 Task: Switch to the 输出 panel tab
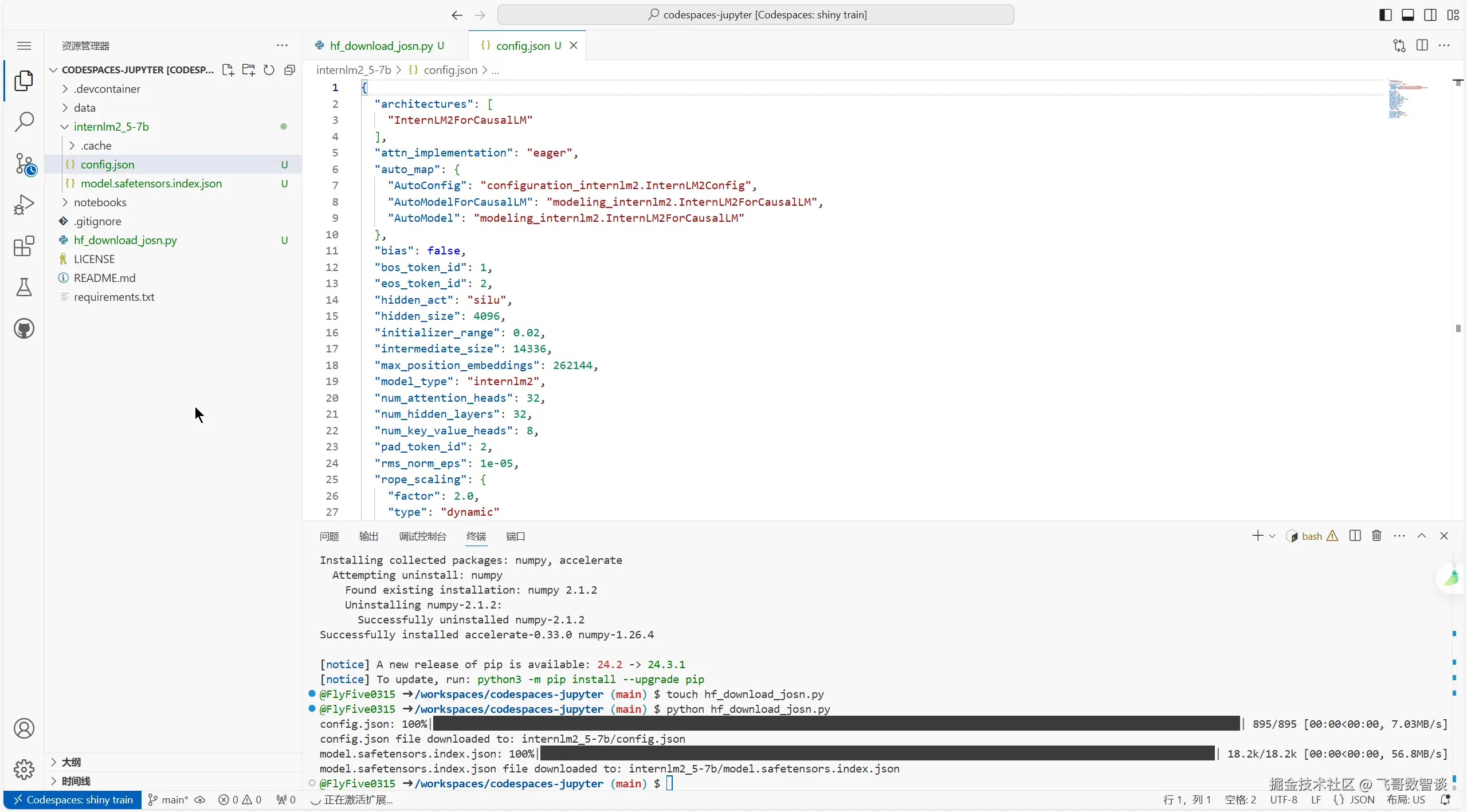coord(368,536)
